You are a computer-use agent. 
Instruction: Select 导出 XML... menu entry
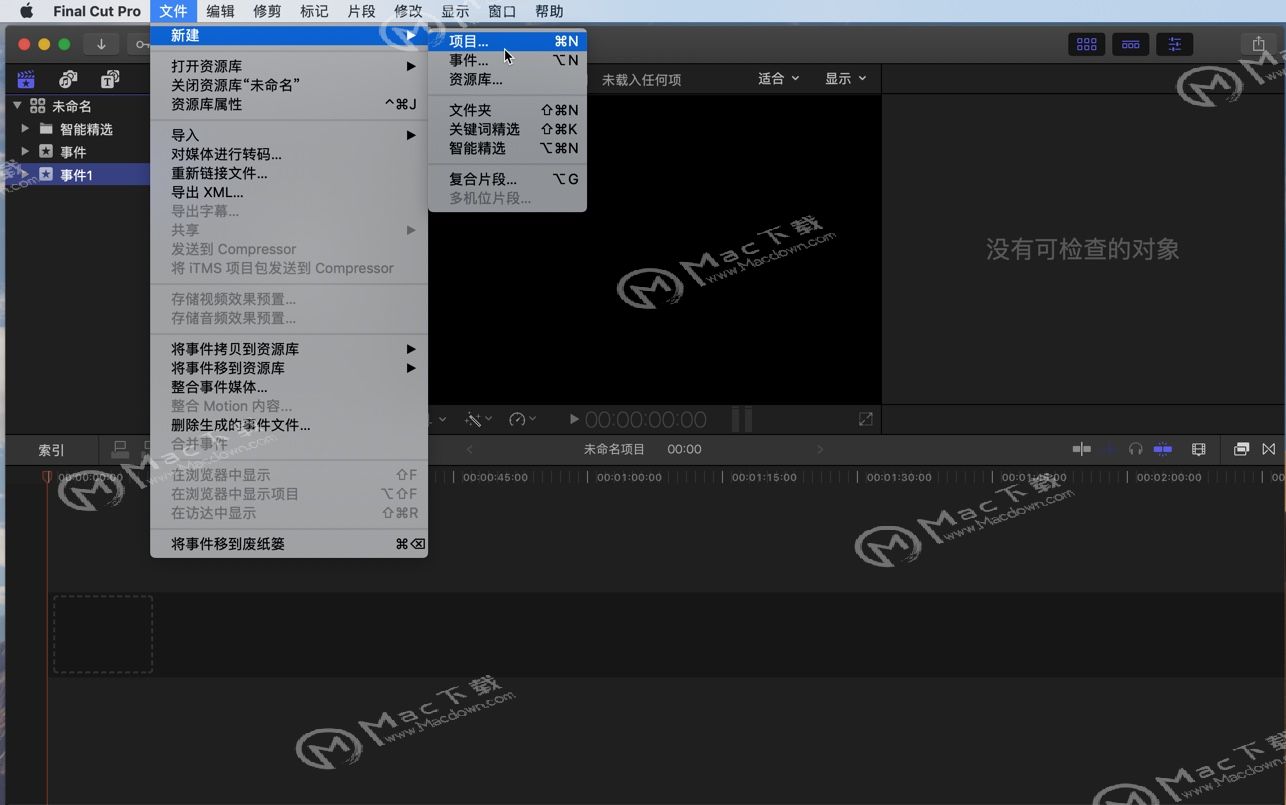pyautogui.click(x=289, y=192)
